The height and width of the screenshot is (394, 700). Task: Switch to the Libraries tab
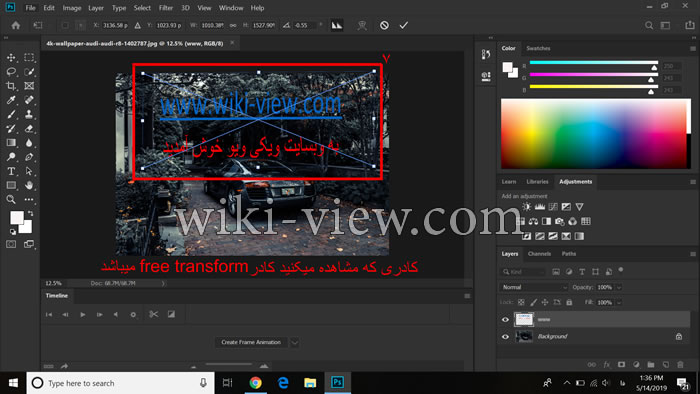click(537, 182)
